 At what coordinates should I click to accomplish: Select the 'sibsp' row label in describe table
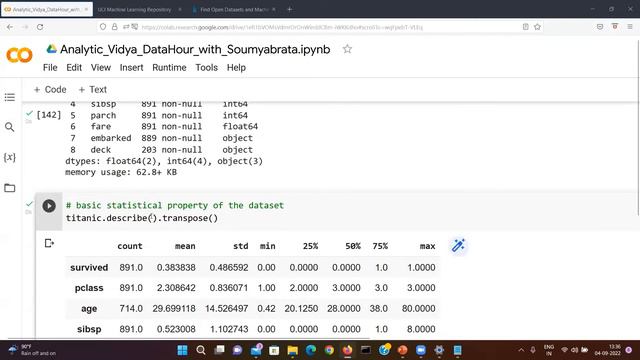(89, 329)
